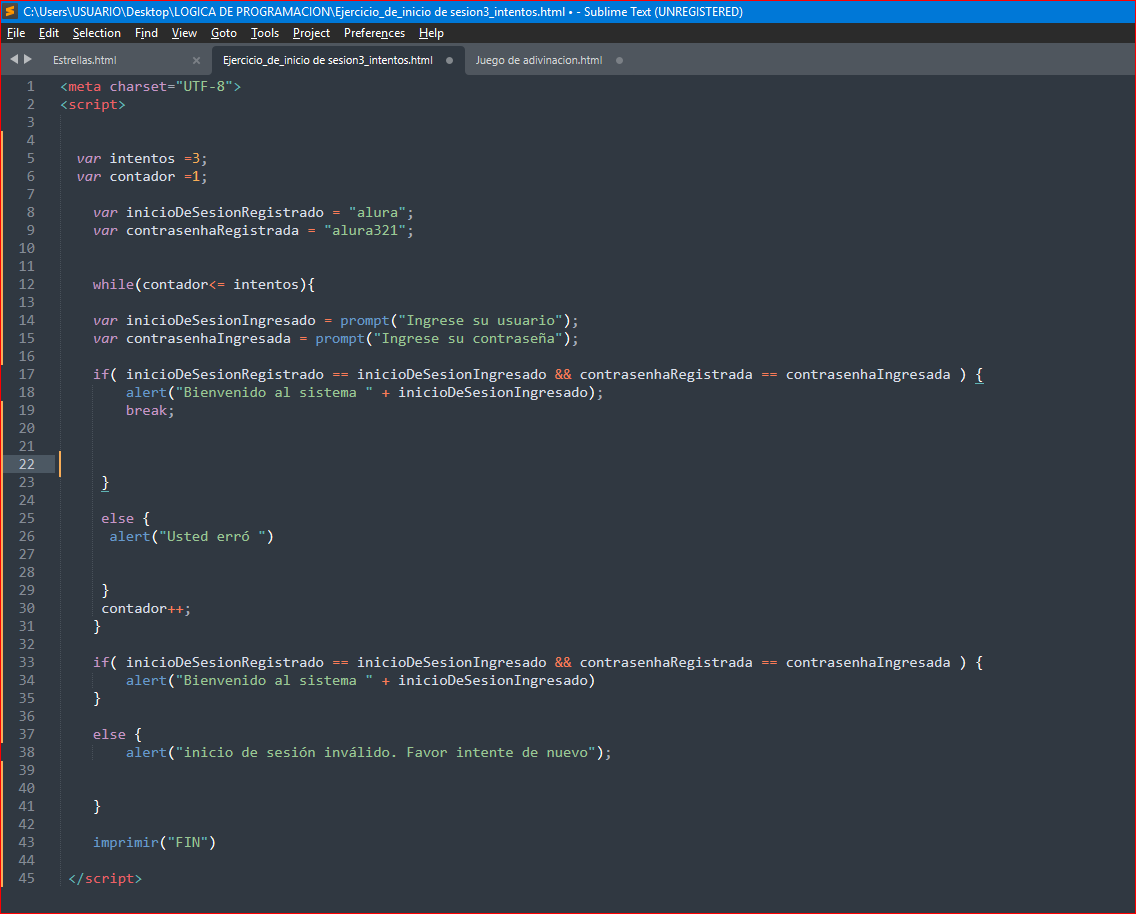Click the unsaved dot on Juego de adivinacion tab
Image resolution: width=1136 pixels, height=914 pixels.
tap(619, 60)
